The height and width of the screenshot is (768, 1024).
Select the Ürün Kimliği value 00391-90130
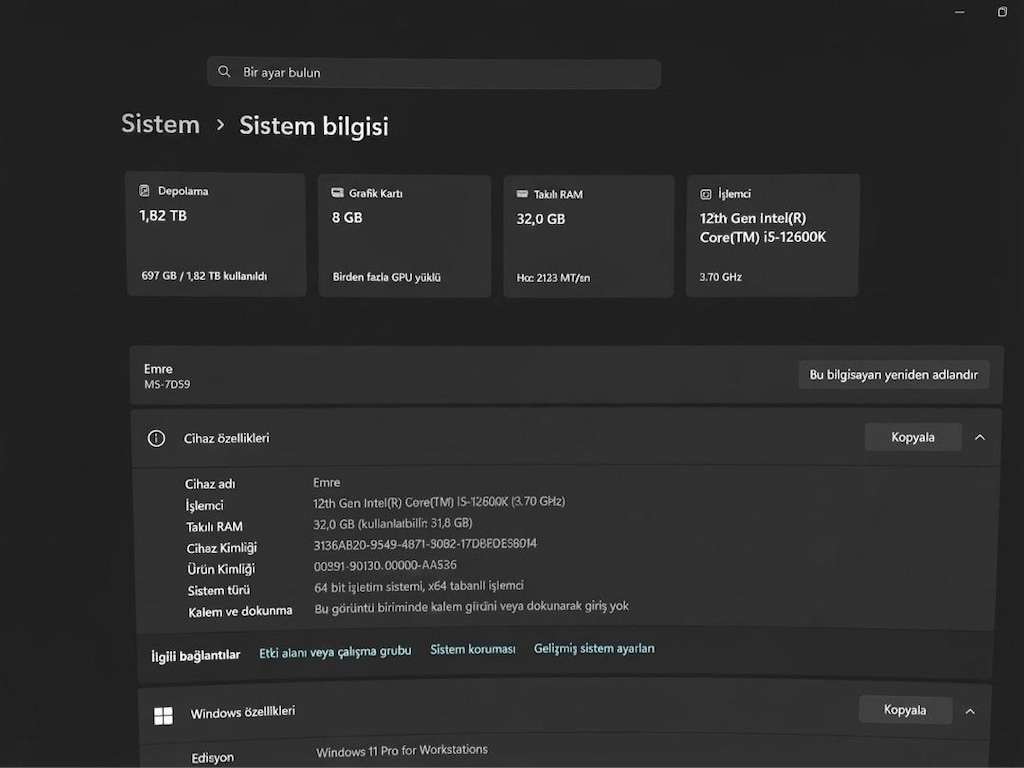pos(385,566)
